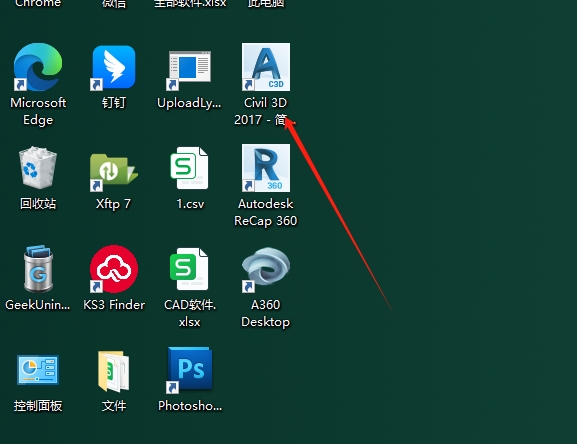Open the Microsoft Edge desktop shortcut

click(38, 67)
